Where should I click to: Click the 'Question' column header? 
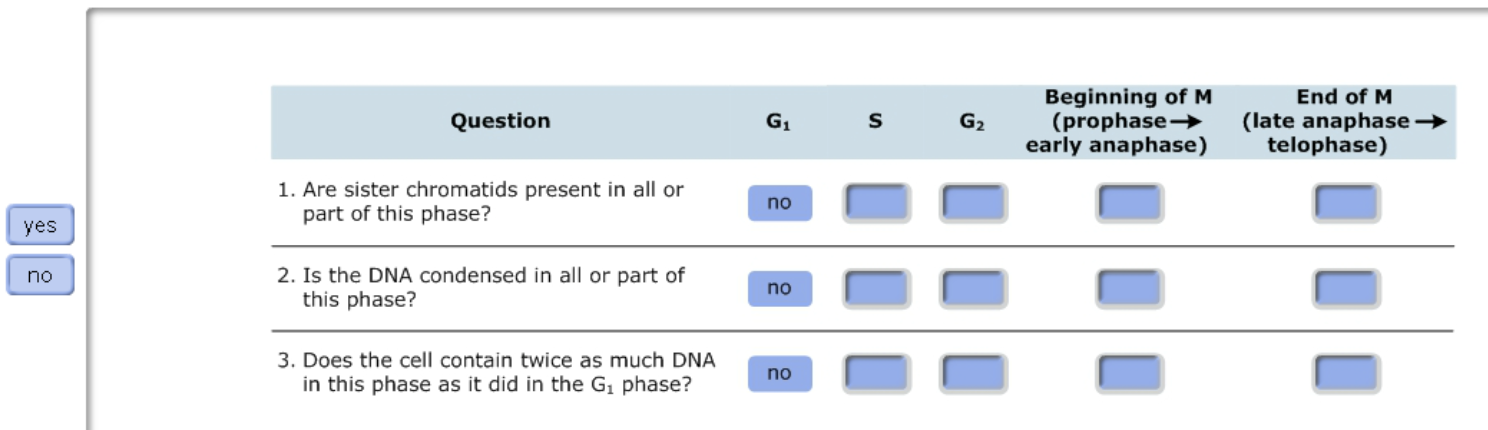point(500,121)
